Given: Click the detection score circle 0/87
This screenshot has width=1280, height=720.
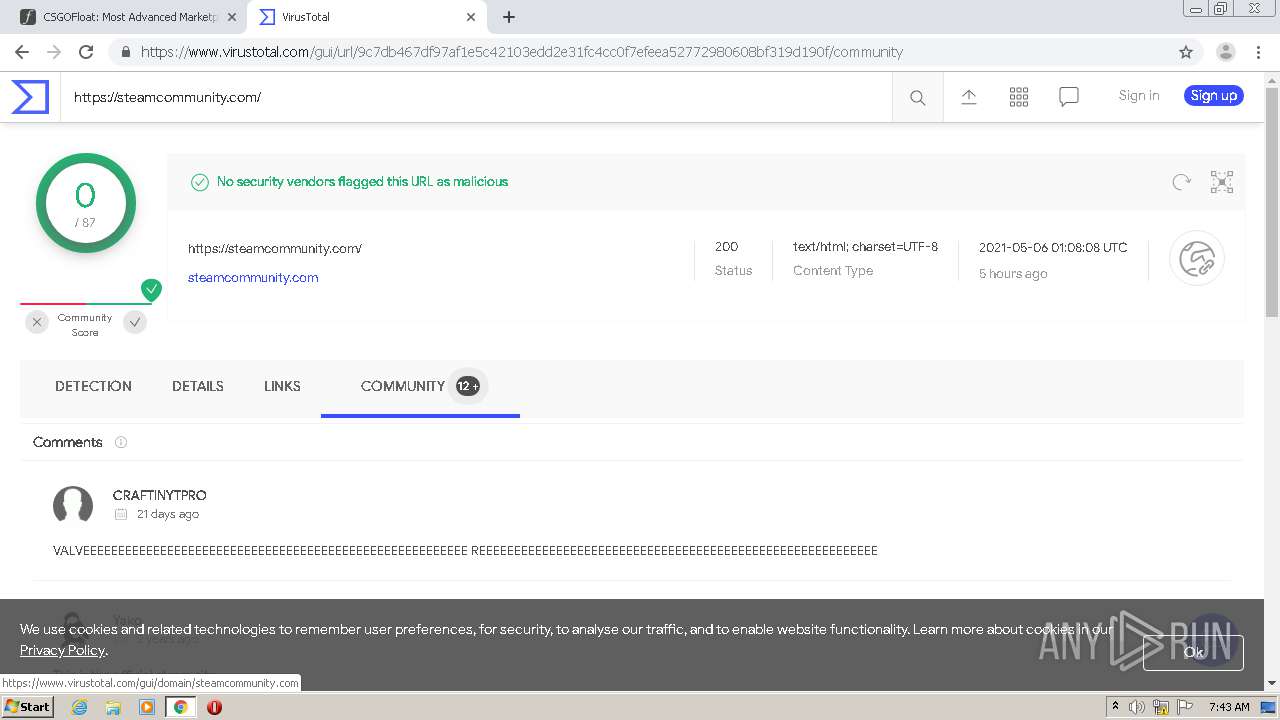Looking at the screenshot, I should coord(86,203).
